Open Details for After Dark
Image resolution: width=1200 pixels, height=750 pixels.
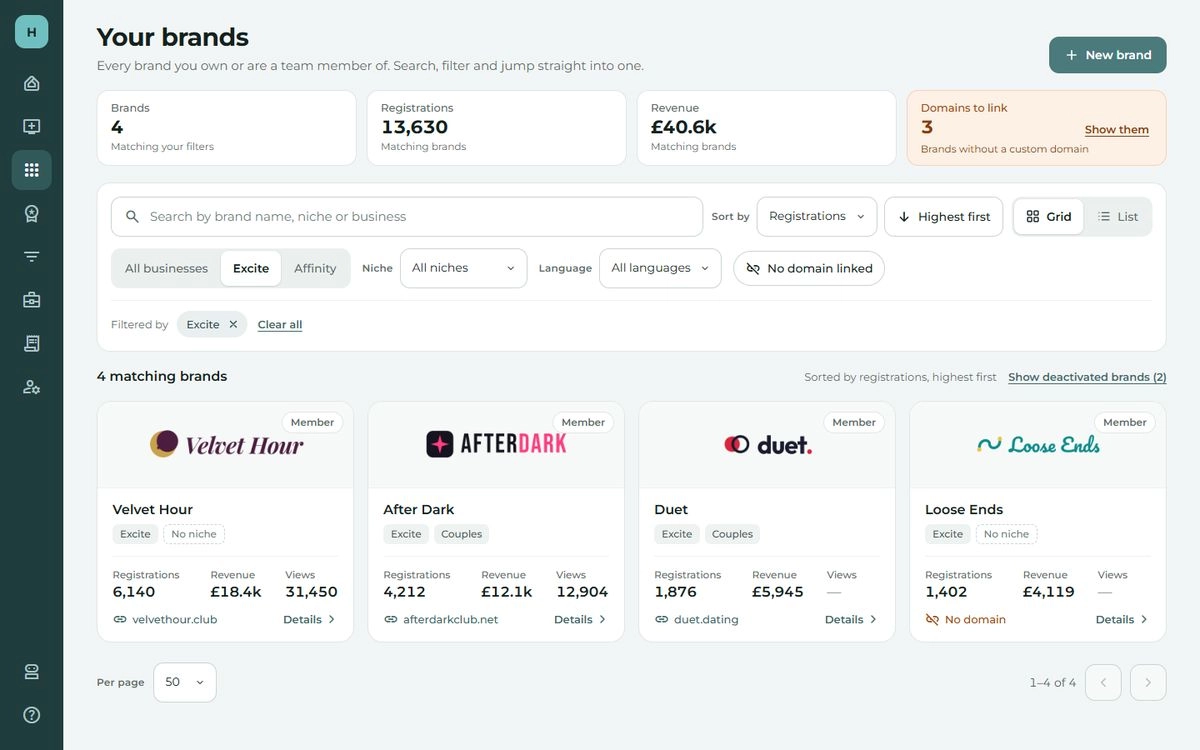[581, 620]
